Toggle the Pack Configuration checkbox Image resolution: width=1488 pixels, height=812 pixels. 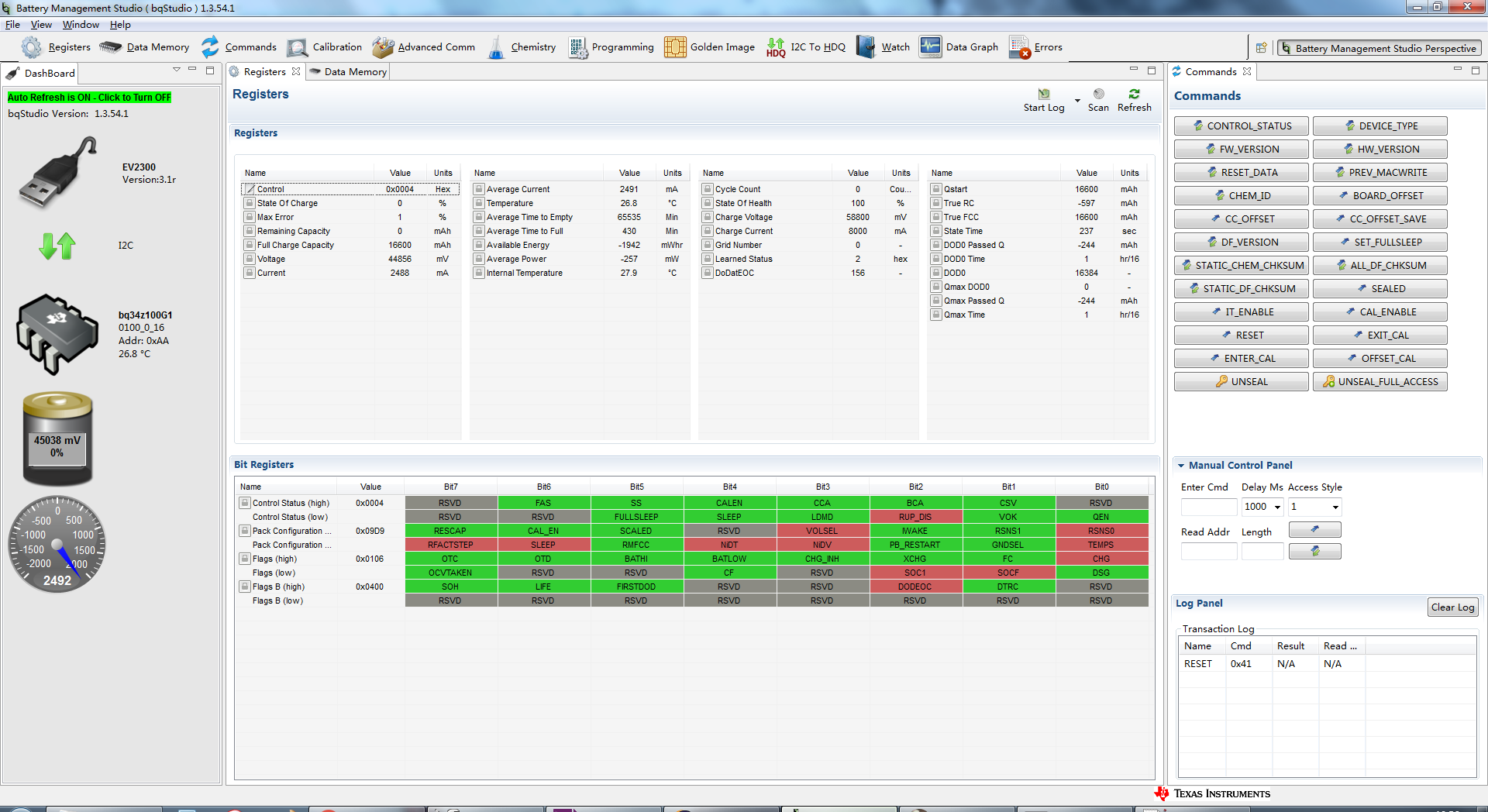[245, 531]
